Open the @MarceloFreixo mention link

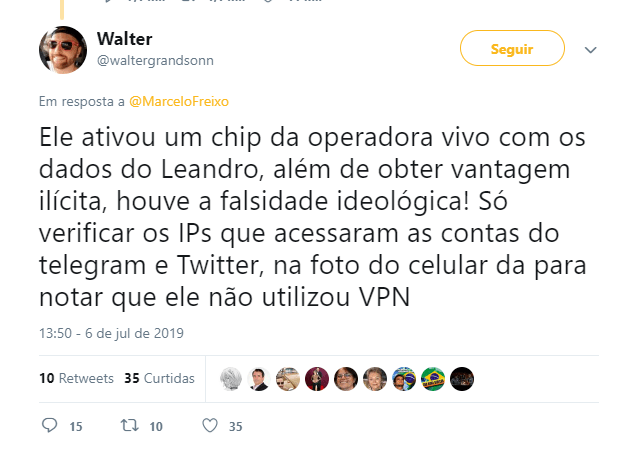(179, 101)
